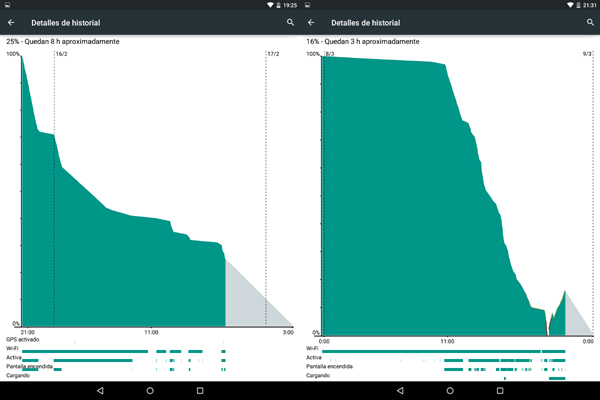
Task: Tap the notification icon in left status bar
Action: [8, 5]
